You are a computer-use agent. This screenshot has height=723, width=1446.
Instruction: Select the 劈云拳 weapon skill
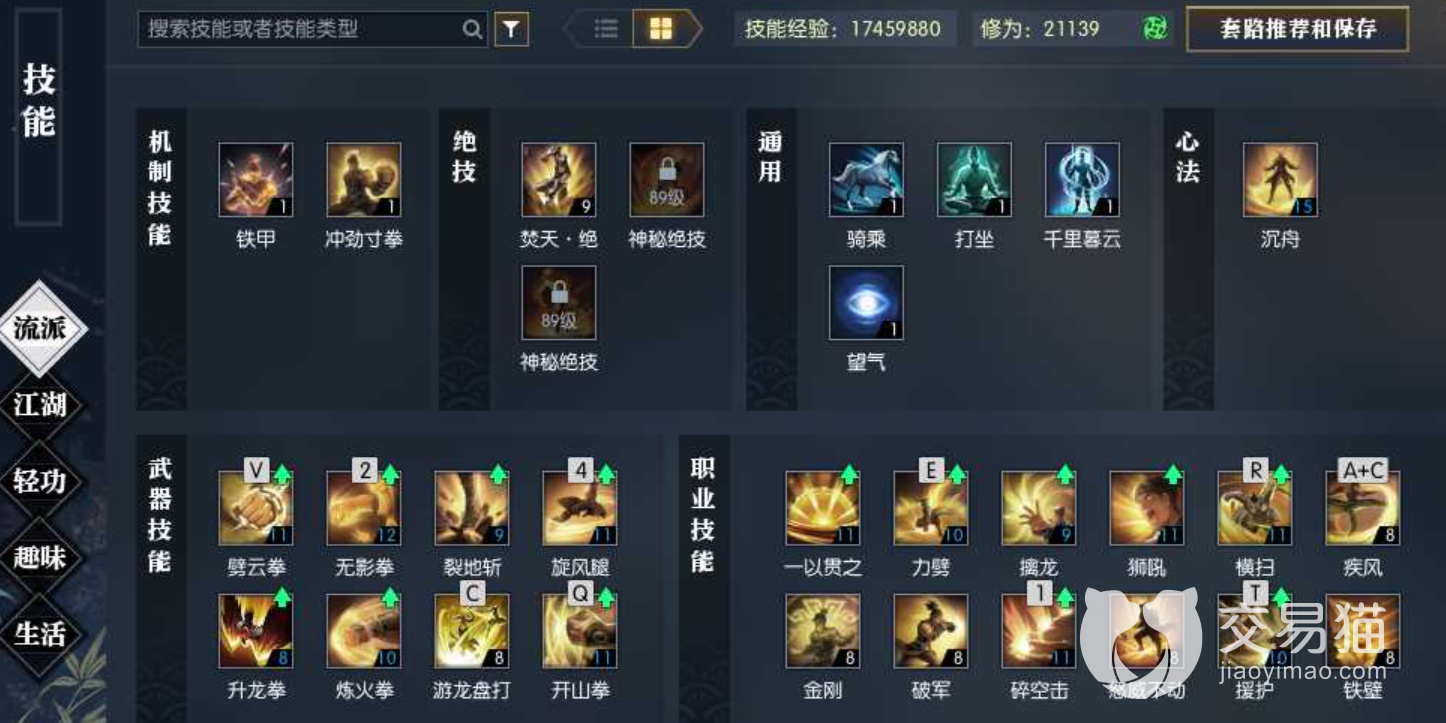click(256, 508)
